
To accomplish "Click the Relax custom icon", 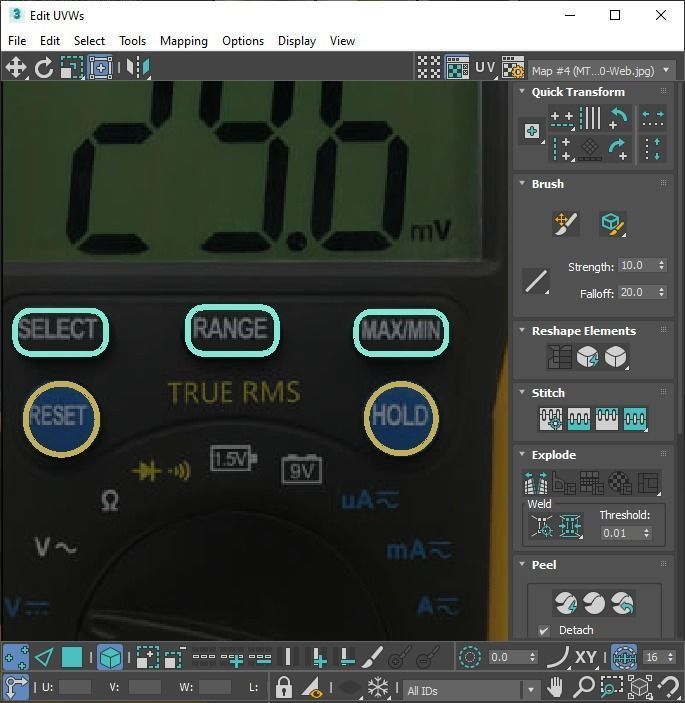I will pyautogui.click(x=616, y=357).
